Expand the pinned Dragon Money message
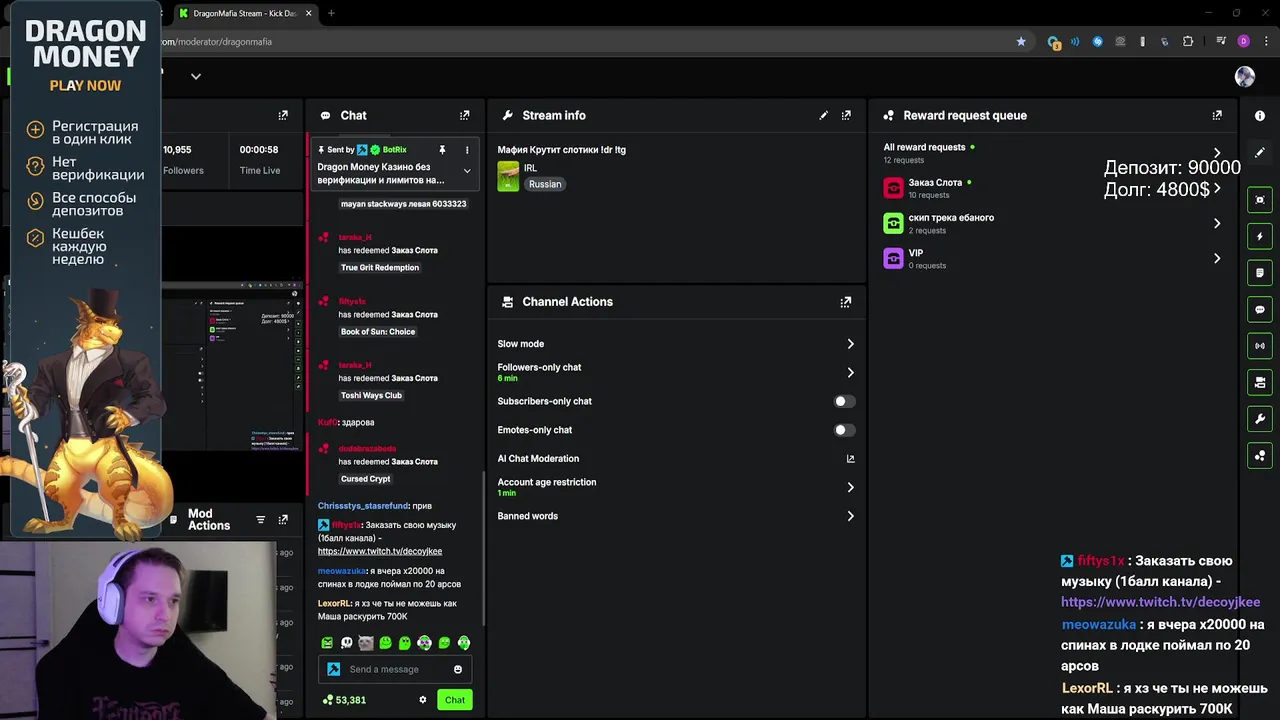1280x720 pixels. click(467, 171)
